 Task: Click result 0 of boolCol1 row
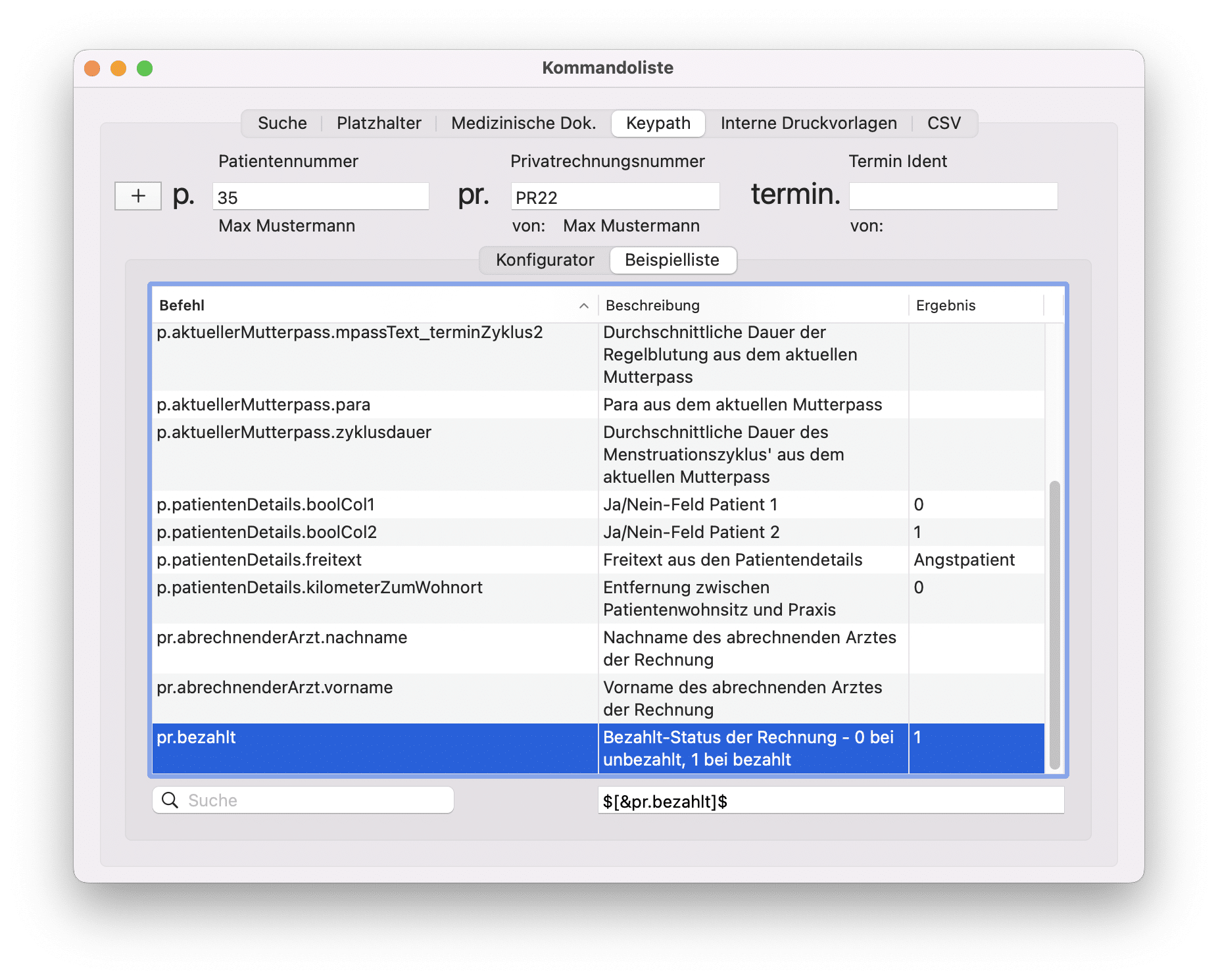pos(919,504)
